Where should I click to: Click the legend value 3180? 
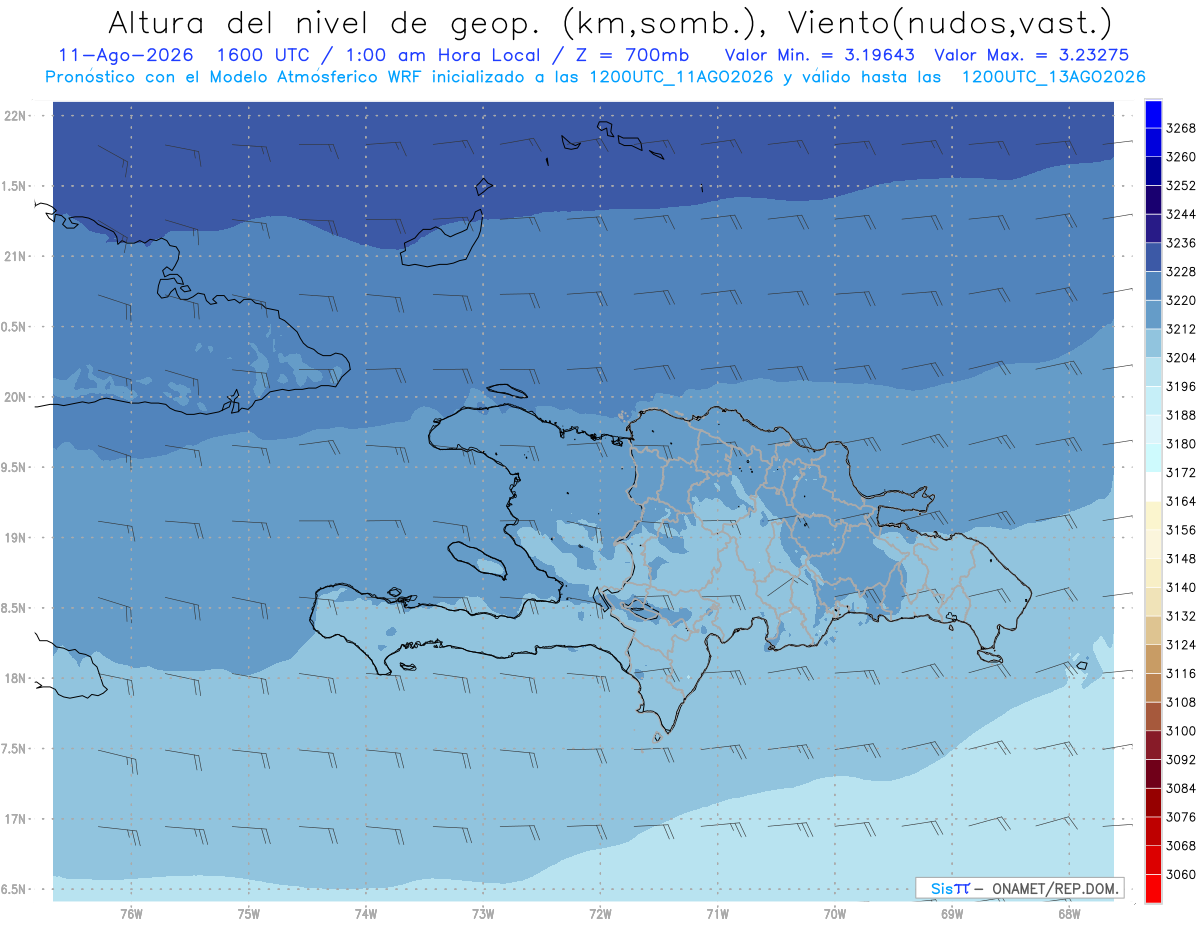click(x=1180, y=444)
